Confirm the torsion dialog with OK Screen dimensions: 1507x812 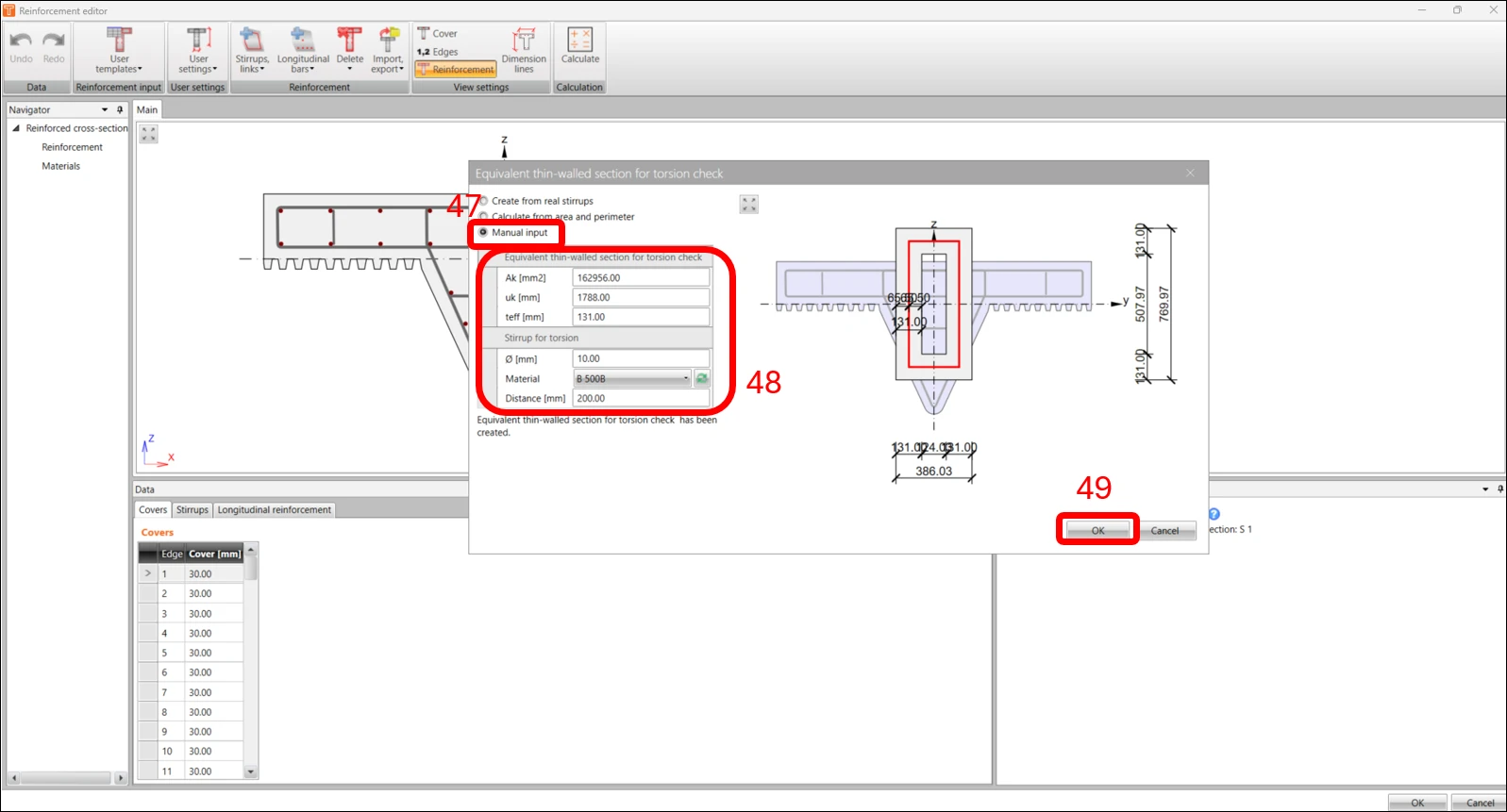point(1098,531)
